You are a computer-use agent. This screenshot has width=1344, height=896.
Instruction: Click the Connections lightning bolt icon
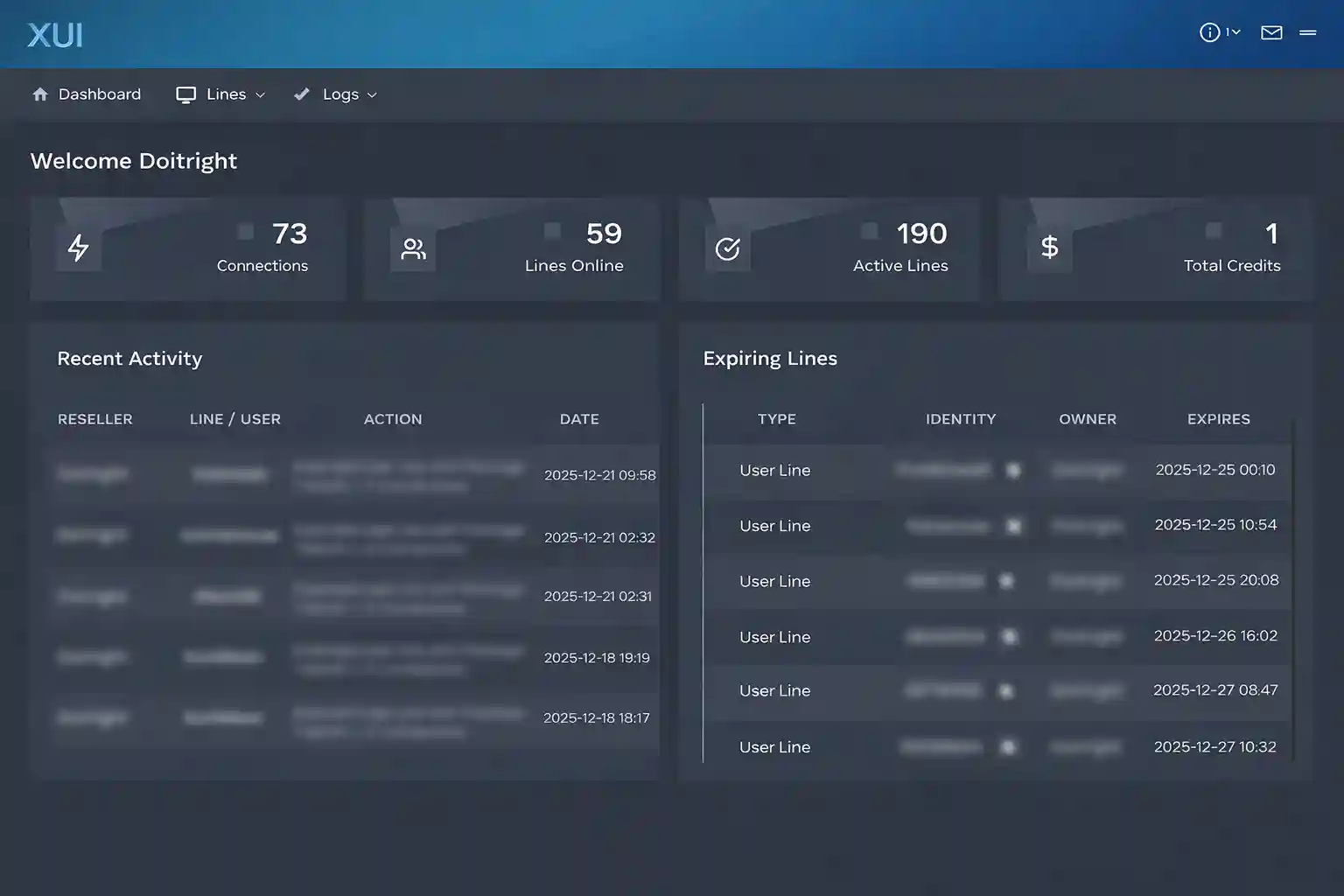[79, 248]
